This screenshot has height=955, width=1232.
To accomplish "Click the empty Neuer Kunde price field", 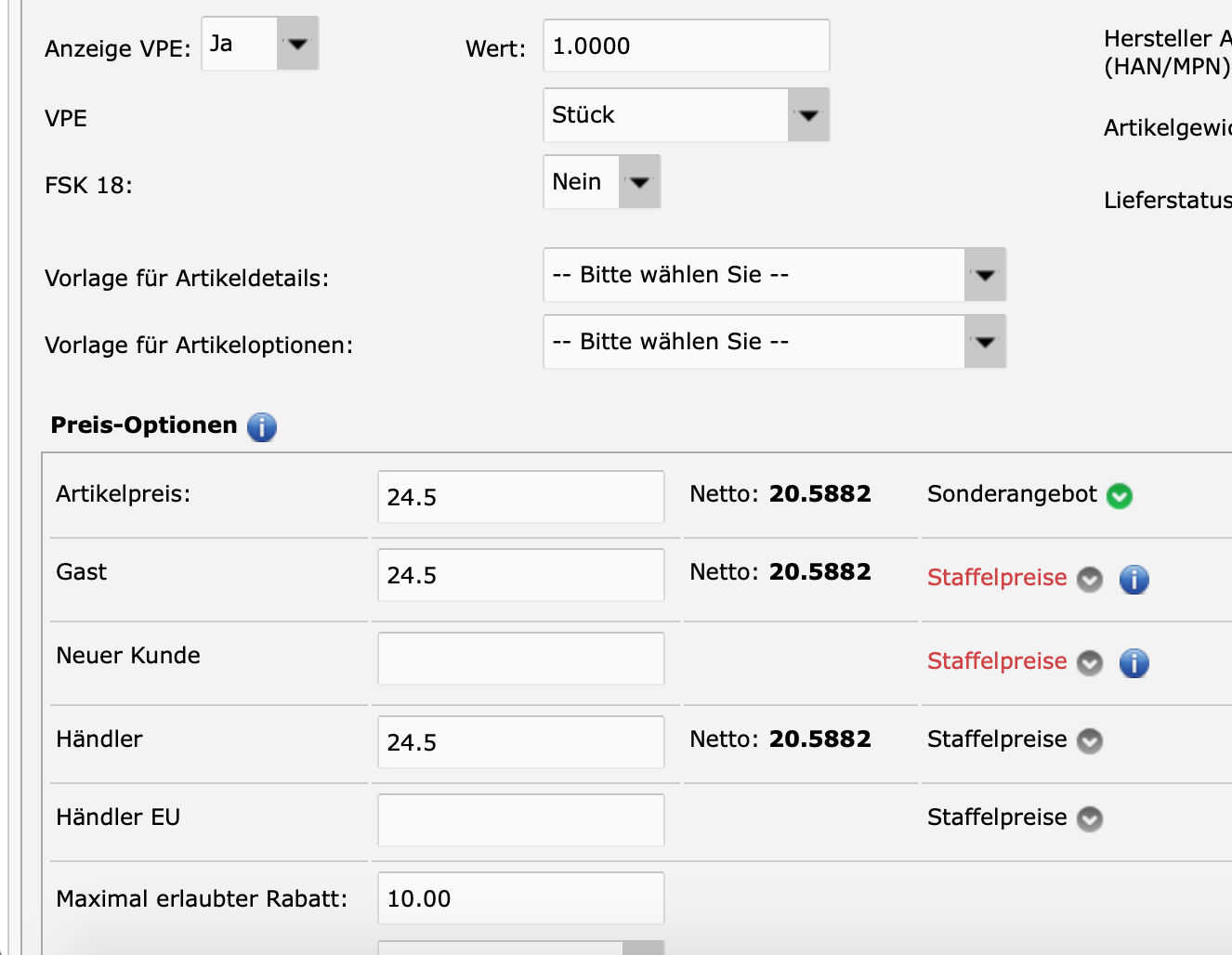I will (x=520, y=659).
